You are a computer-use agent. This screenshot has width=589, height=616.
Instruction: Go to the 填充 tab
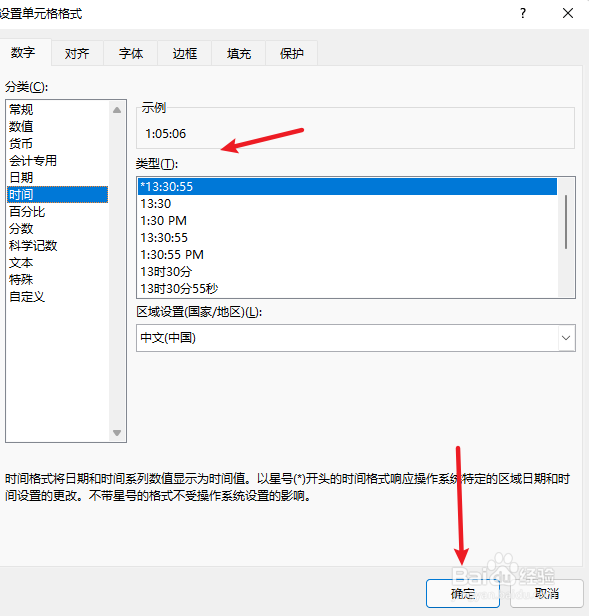[239, 53]
